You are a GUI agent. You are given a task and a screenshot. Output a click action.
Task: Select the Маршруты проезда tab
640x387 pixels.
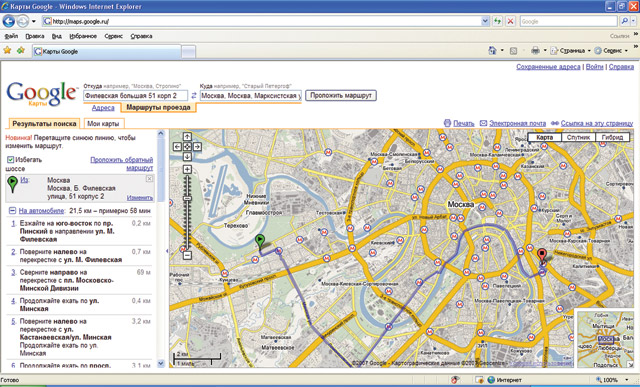pyautogui.click(x=158, y=107)
